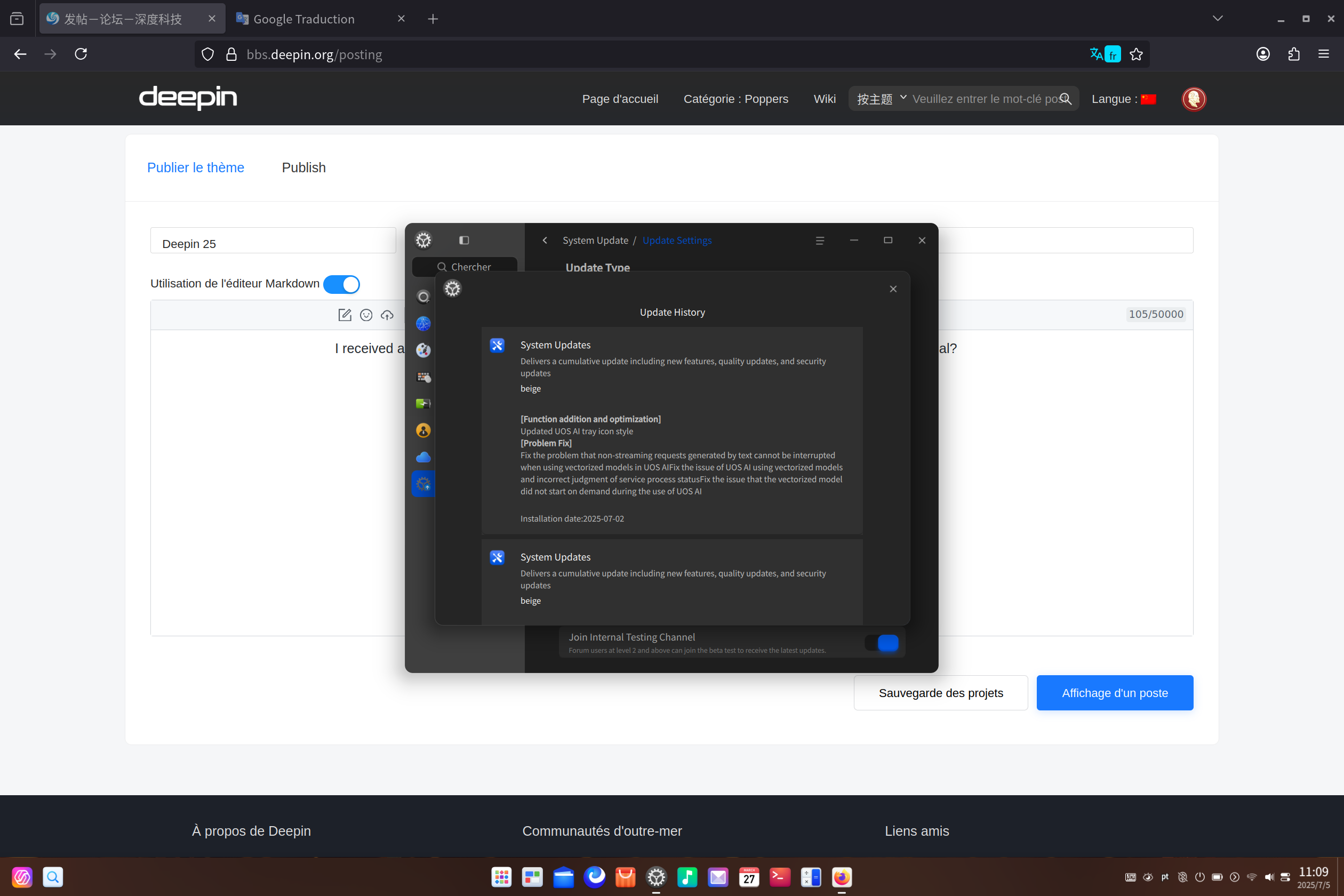Go back in System Update settings
Image resolution: width=1344 pixels, height=896 pixels.
click(x=545, y=241)
